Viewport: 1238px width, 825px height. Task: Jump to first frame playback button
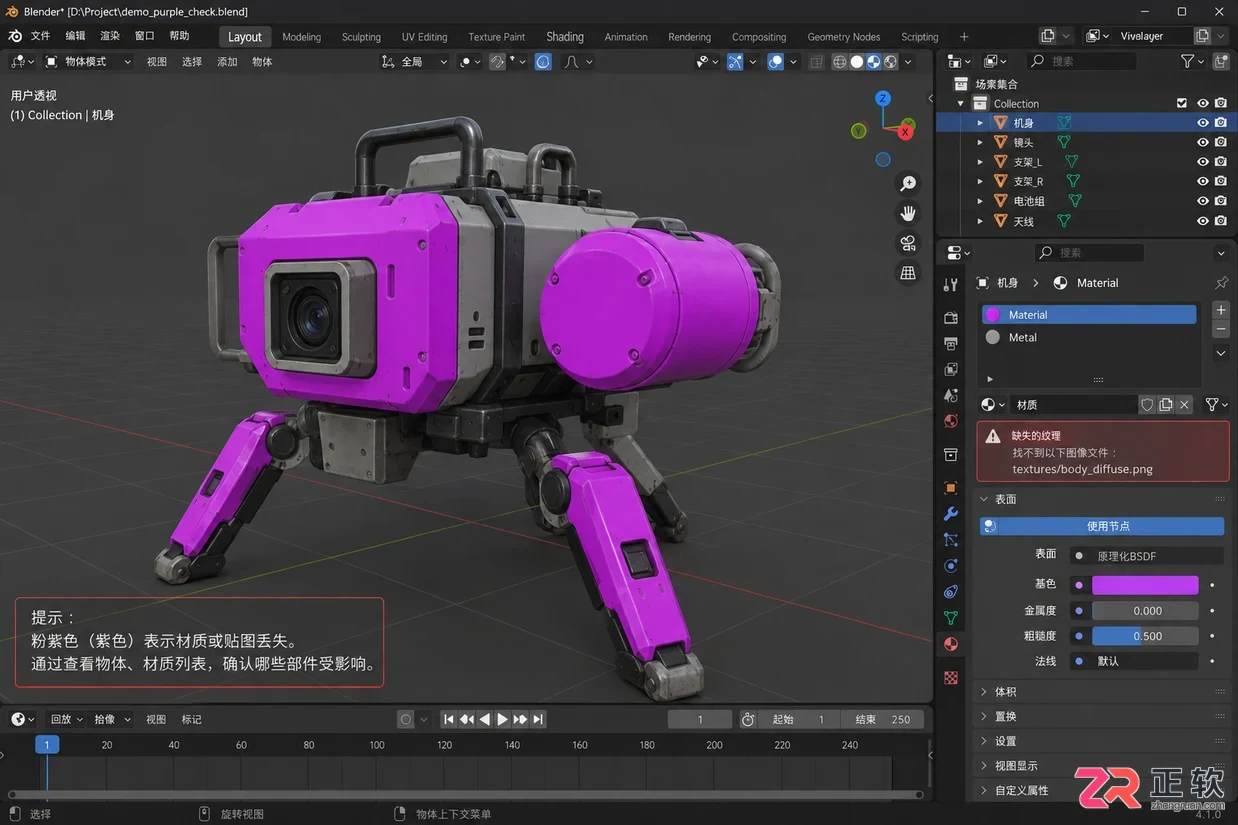449,719
